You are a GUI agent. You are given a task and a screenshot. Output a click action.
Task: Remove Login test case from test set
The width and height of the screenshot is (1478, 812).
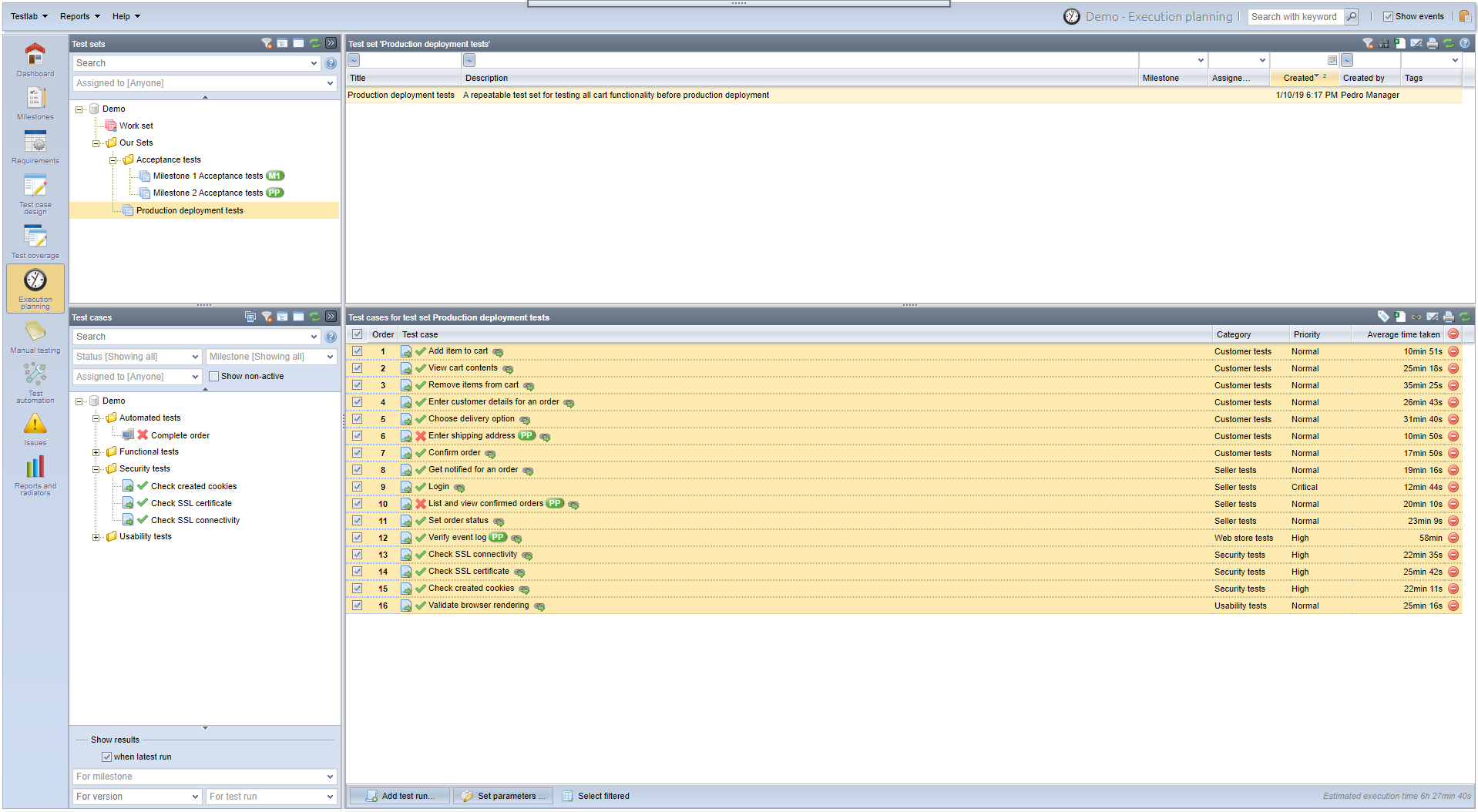pyautogui.click(x=1453, y=487)
